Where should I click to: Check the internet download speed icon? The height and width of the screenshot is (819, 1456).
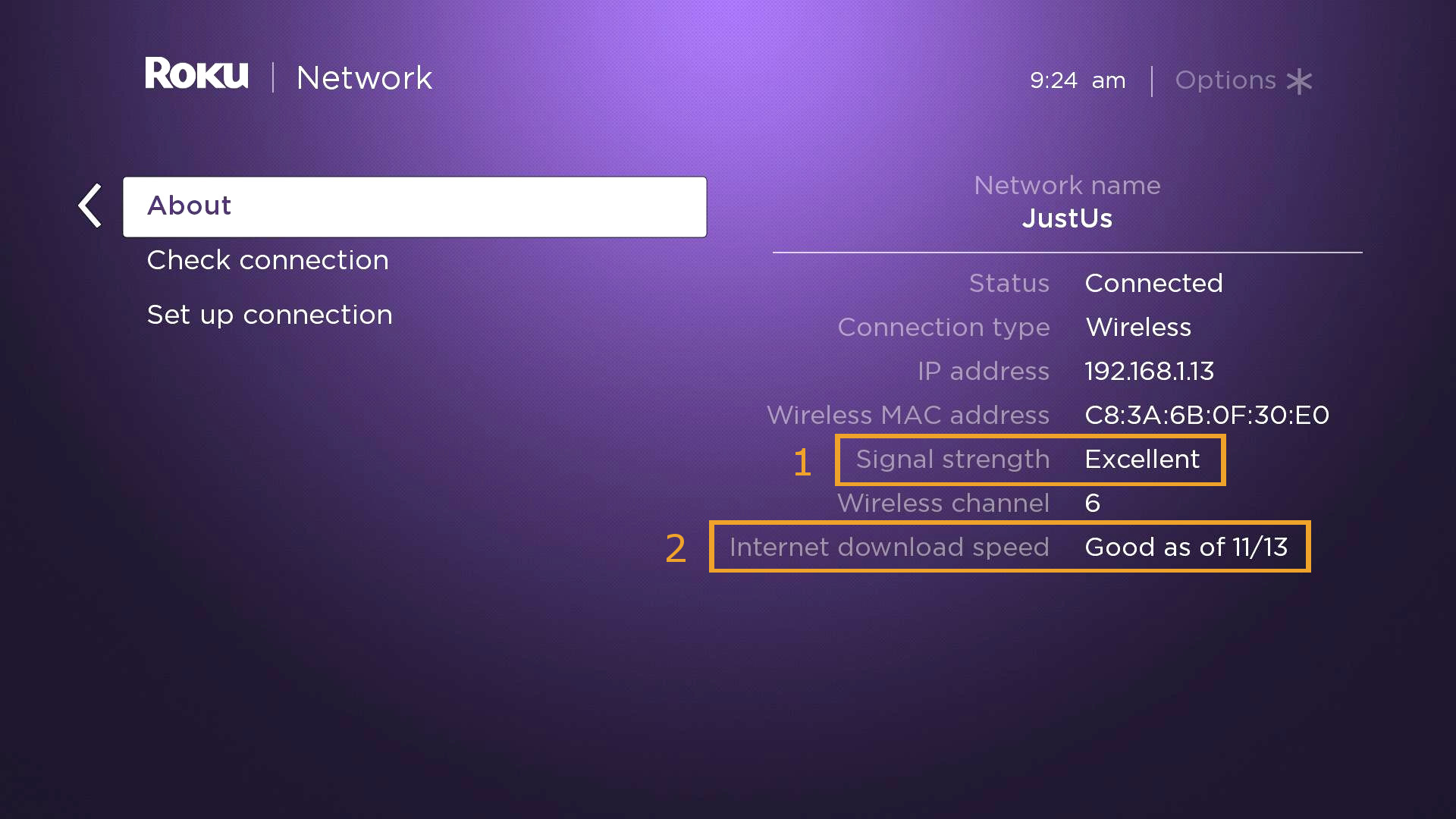pyautogui.click(x=1007, y=546)
